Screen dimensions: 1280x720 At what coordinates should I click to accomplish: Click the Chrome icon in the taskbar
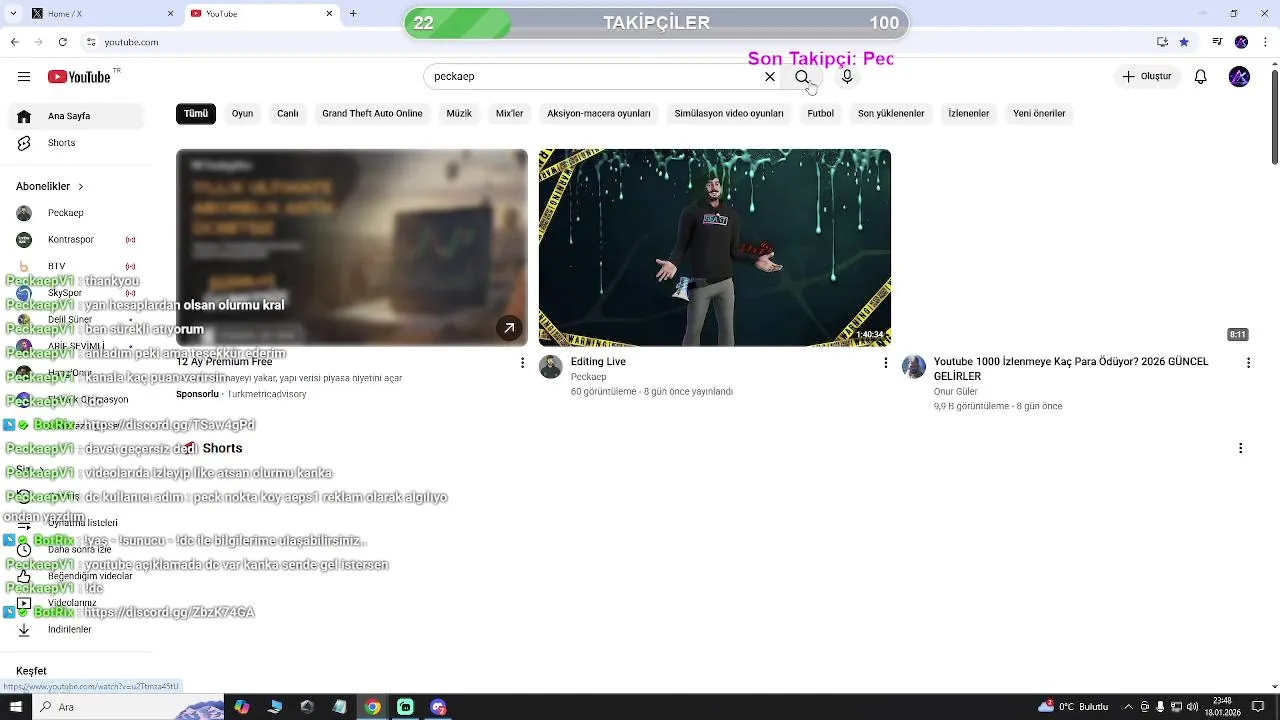372,707
